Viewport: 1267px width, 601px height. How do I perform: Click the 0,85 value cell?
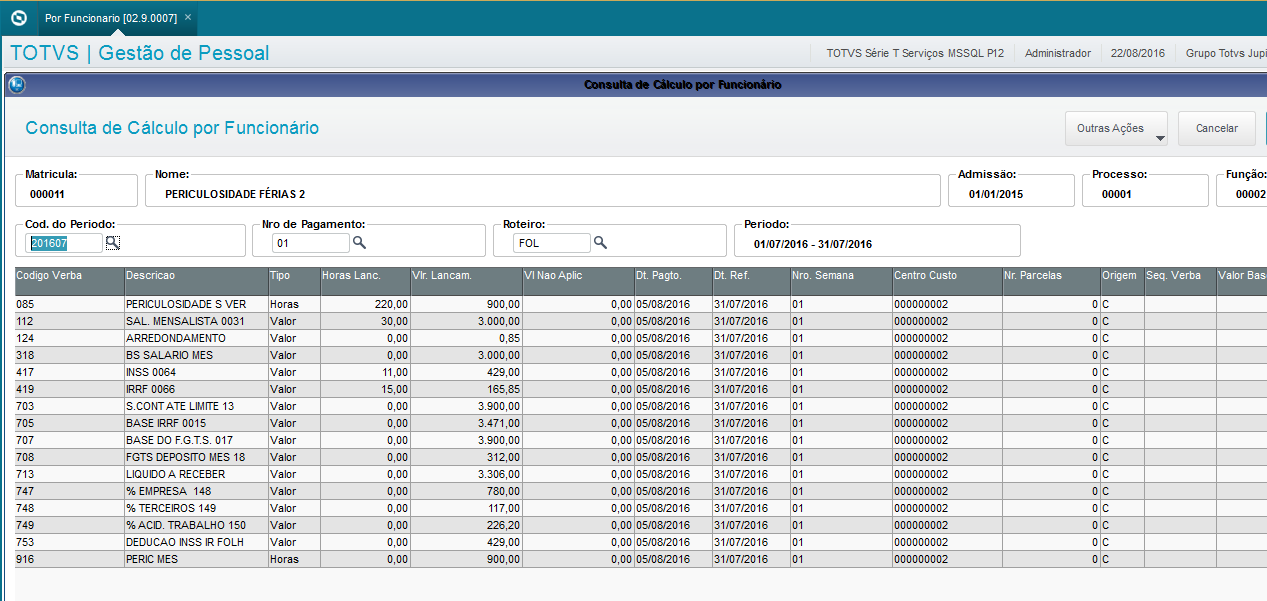pos(466,338)
